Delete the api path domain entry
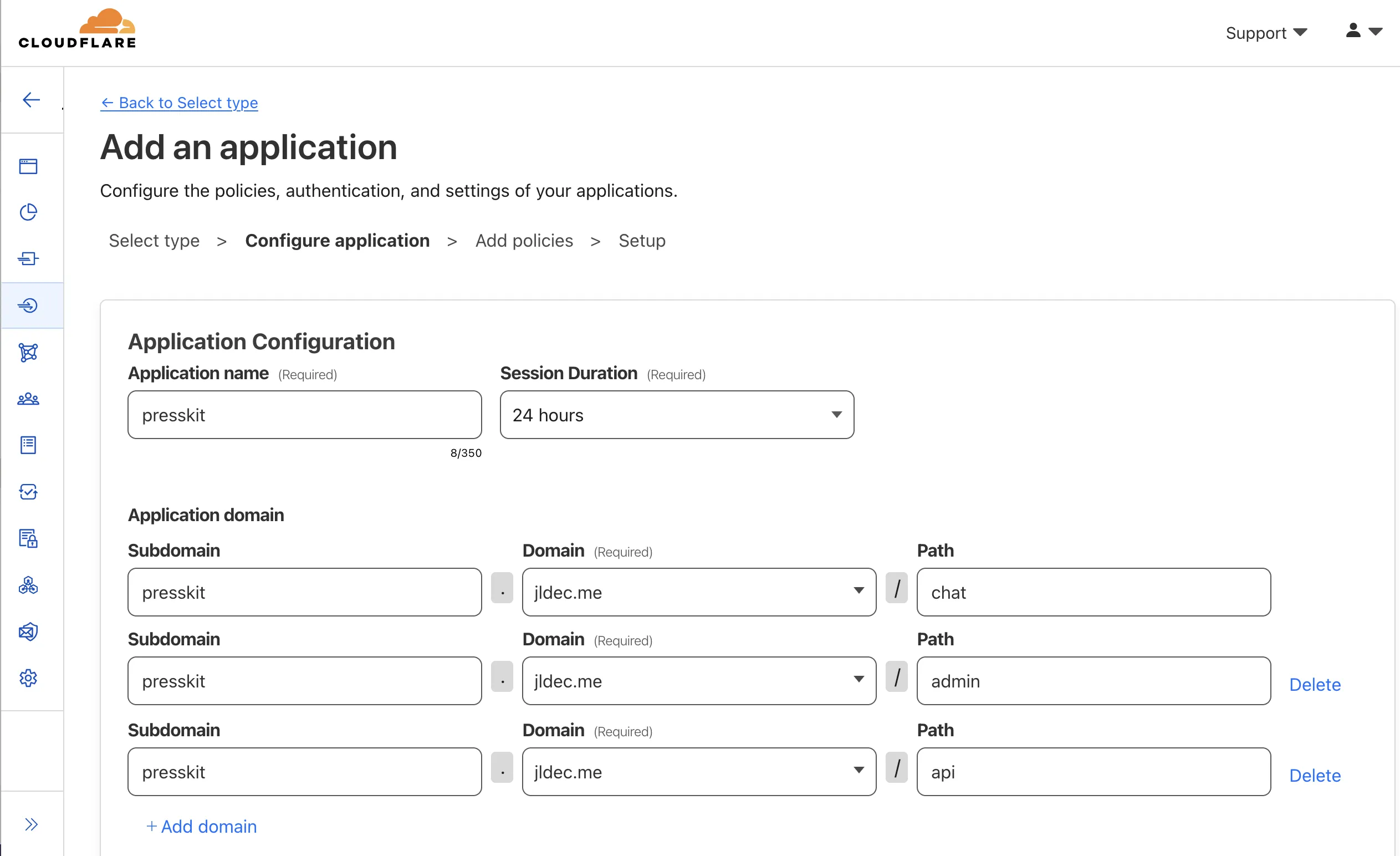This screenshot has width=1400, height=856. pos(1314,774)
